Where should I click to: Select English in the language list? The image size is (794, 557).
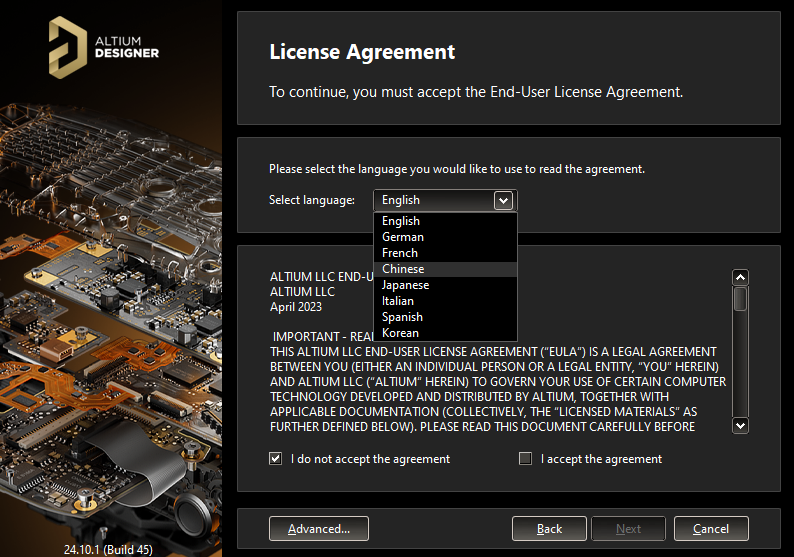[445, 221]
